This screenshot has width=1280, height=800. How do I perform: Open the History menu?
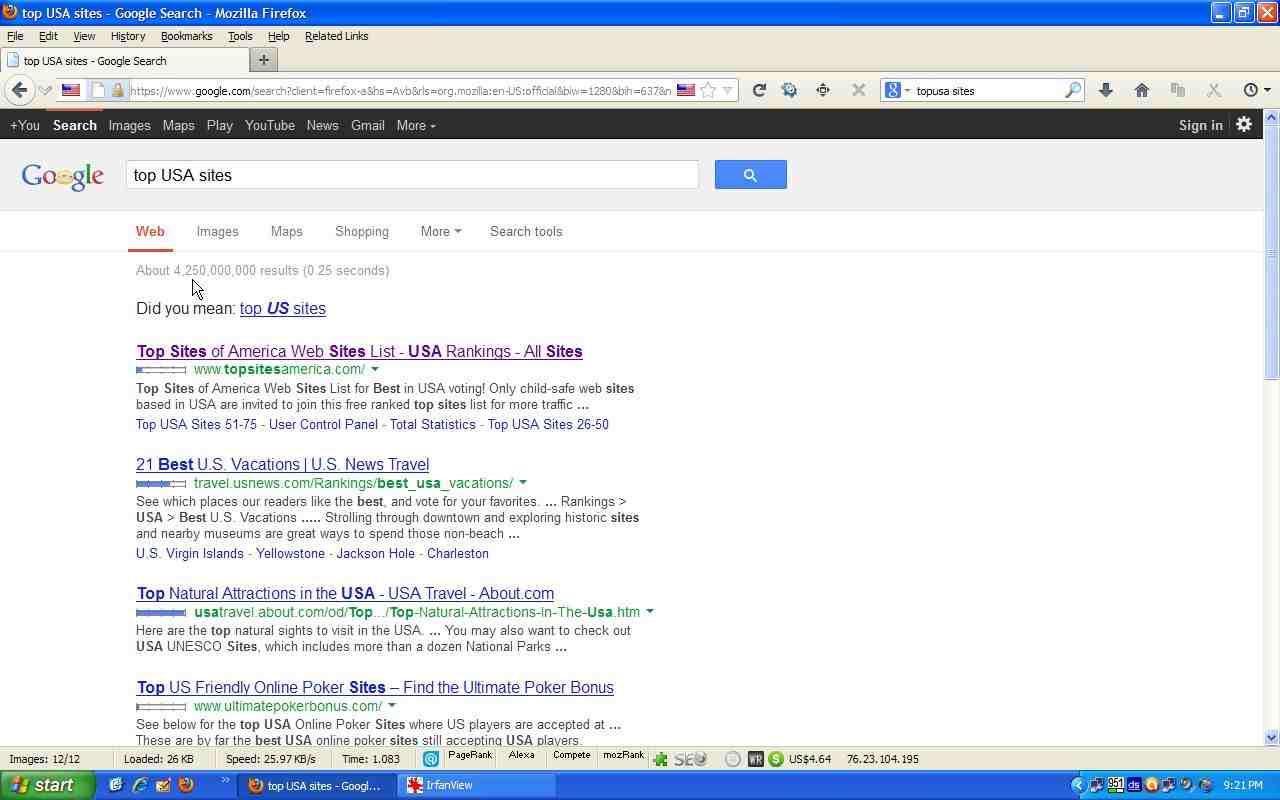click(x=127, y=36)
